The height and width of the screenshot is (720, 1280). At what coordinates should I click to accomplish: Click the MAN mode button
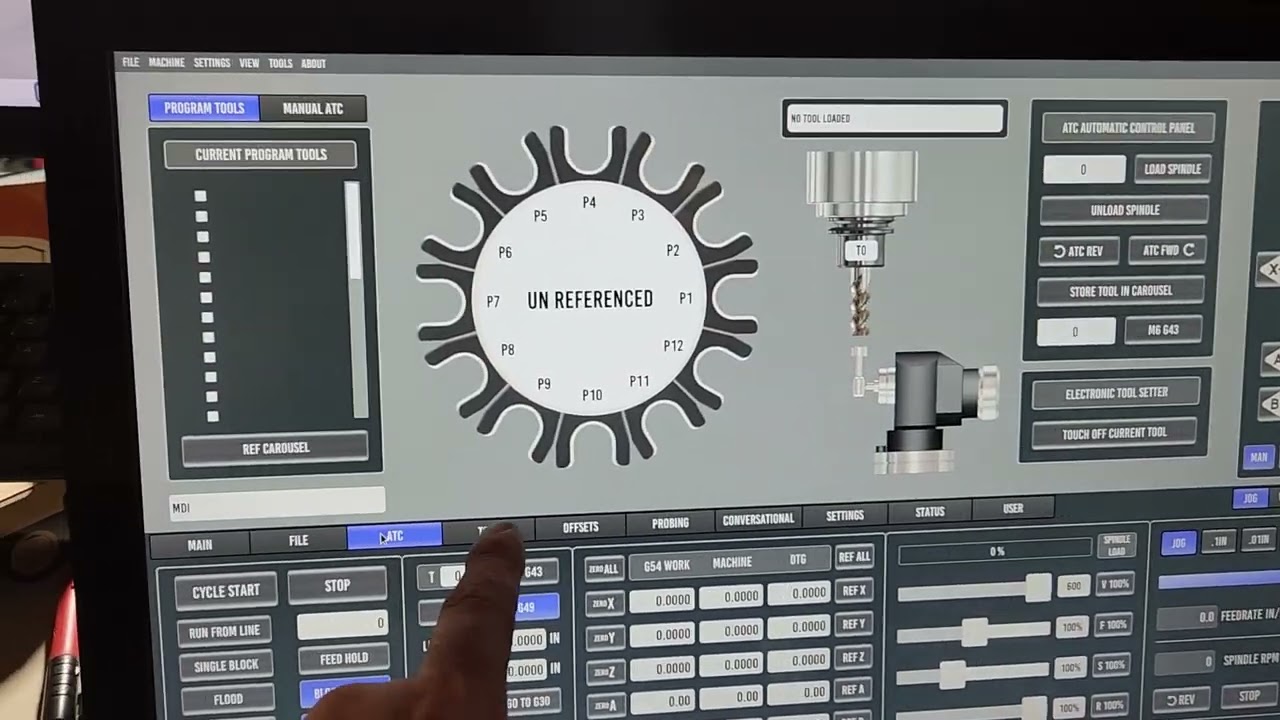tap(1258, 457)
